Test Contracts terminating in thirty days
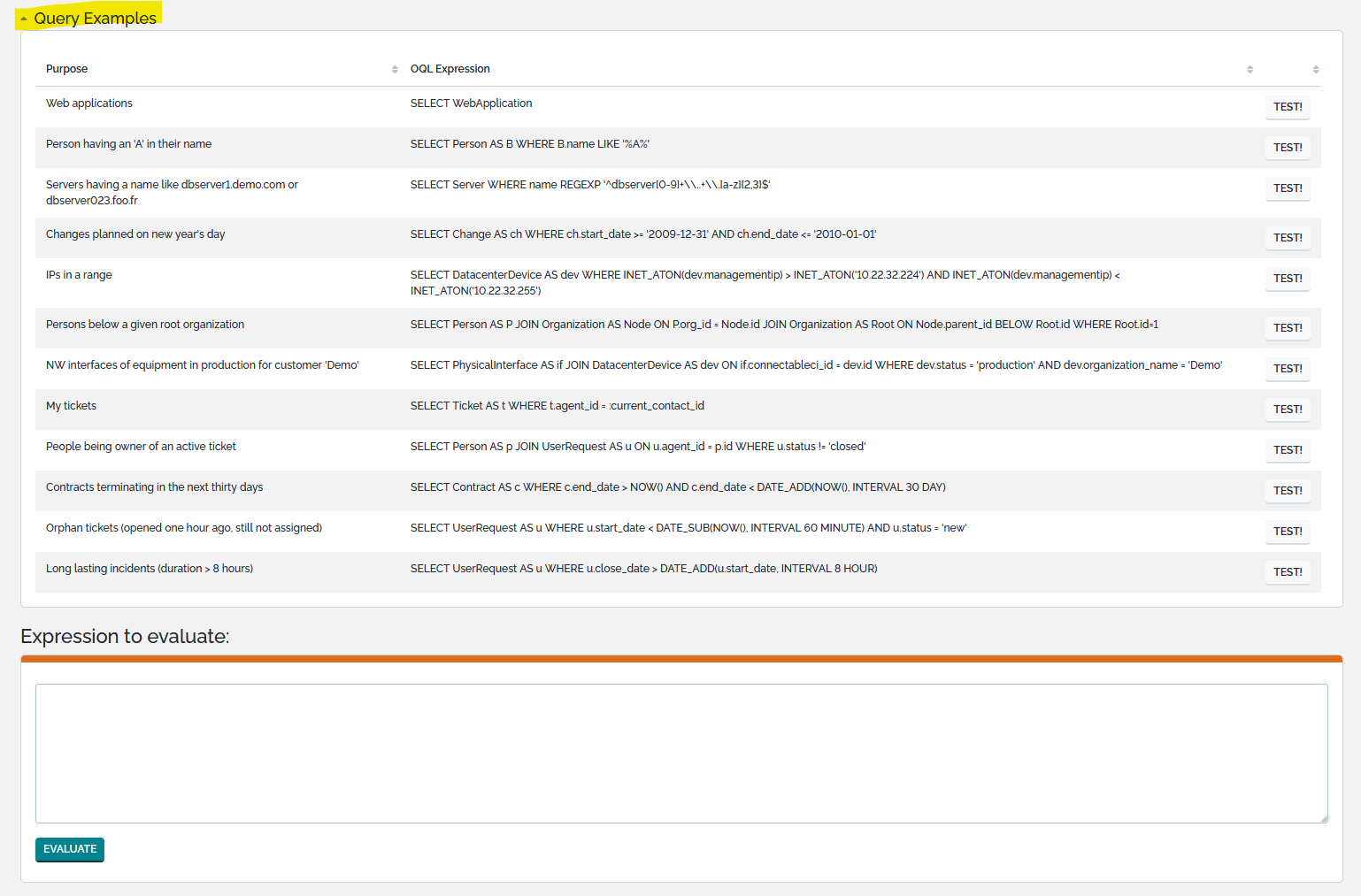The height and width of the screenshot is (896, 1361). pos(1287,491)
